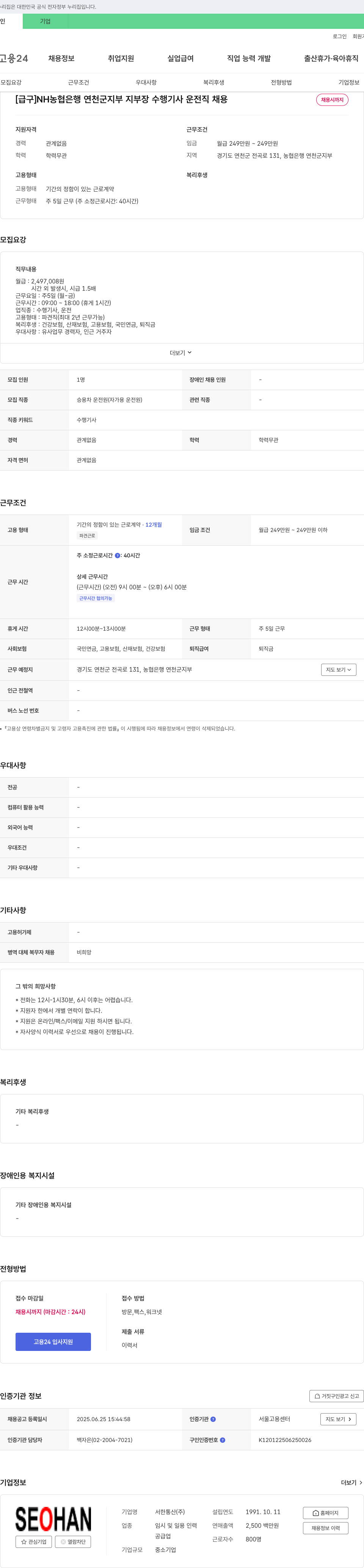Click the 채용시까지 status badge
The image size is (364, 1568).
click(333, 100)
